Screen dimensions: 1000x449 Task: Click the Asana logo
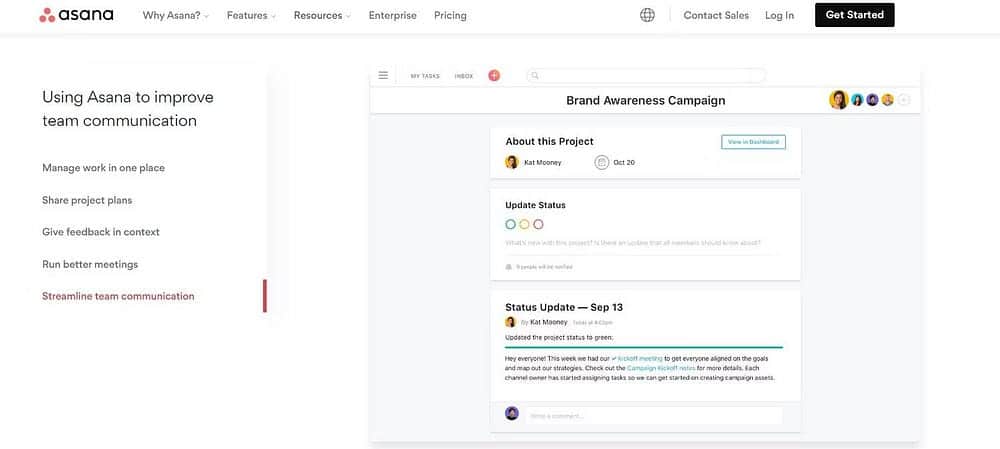click(76, 15)
